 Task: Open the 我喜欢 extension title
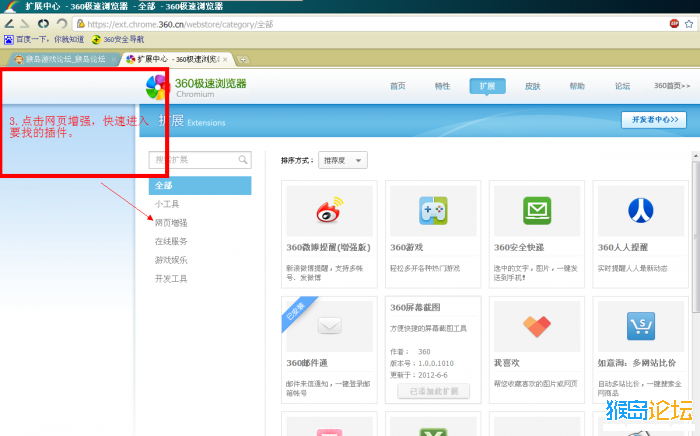point(507,363)
